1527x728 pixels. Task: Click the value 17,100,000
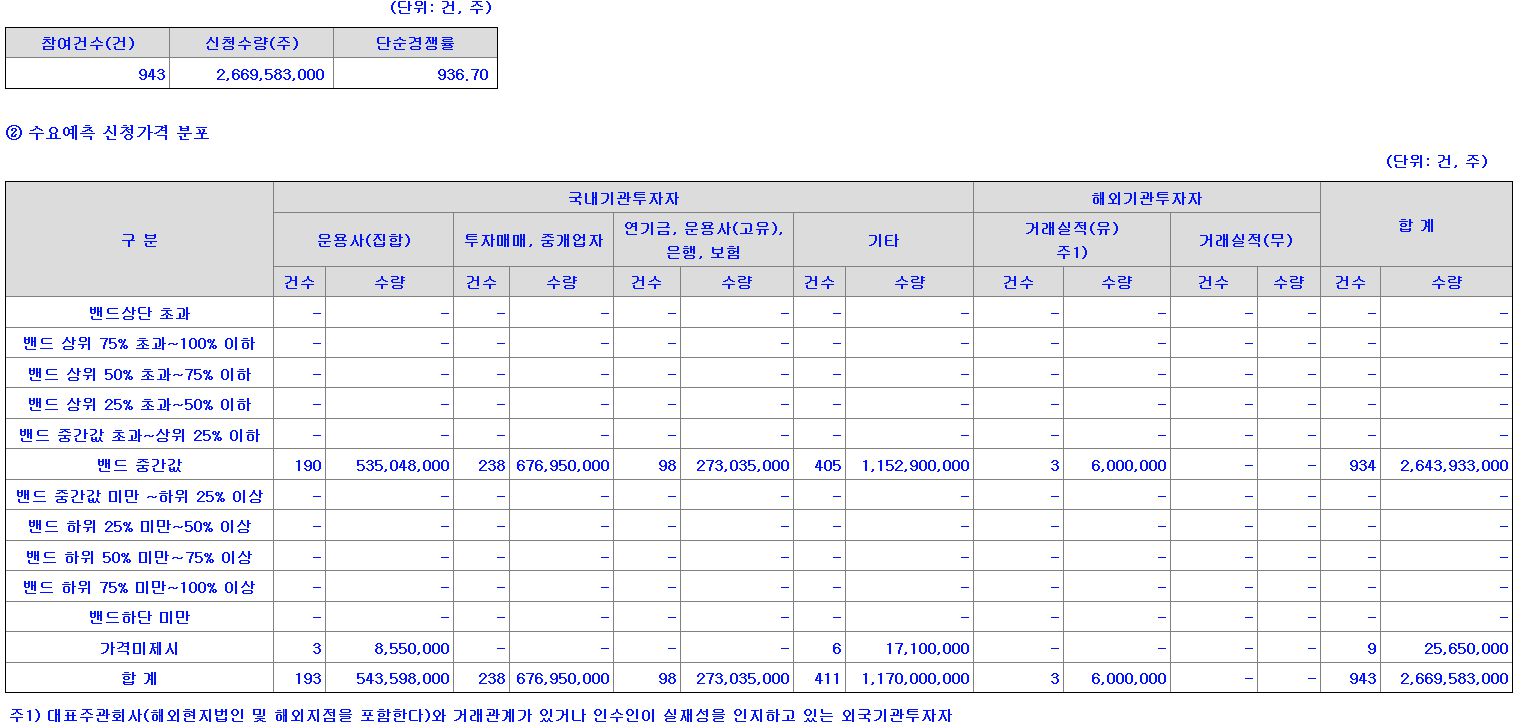(x=928, y=649)
